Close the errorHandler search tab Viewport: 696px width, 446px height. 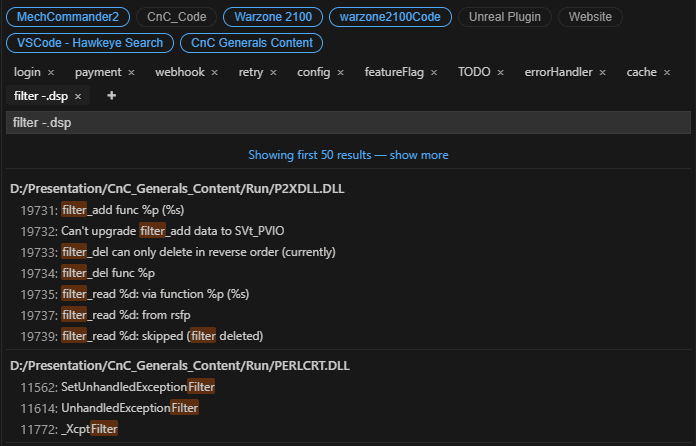pos(602,72)
